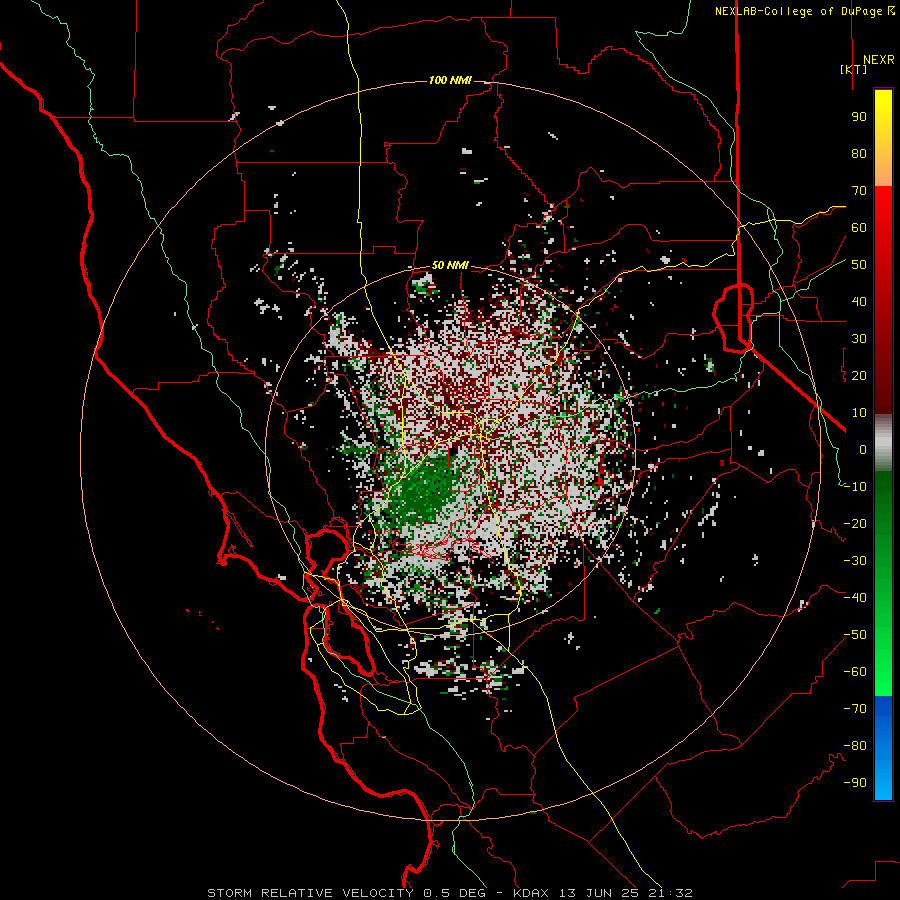The width and height of the screenshot is (900, 900).
Task: Click the 20 value on the velocity scale
Action: click(859, 376)
